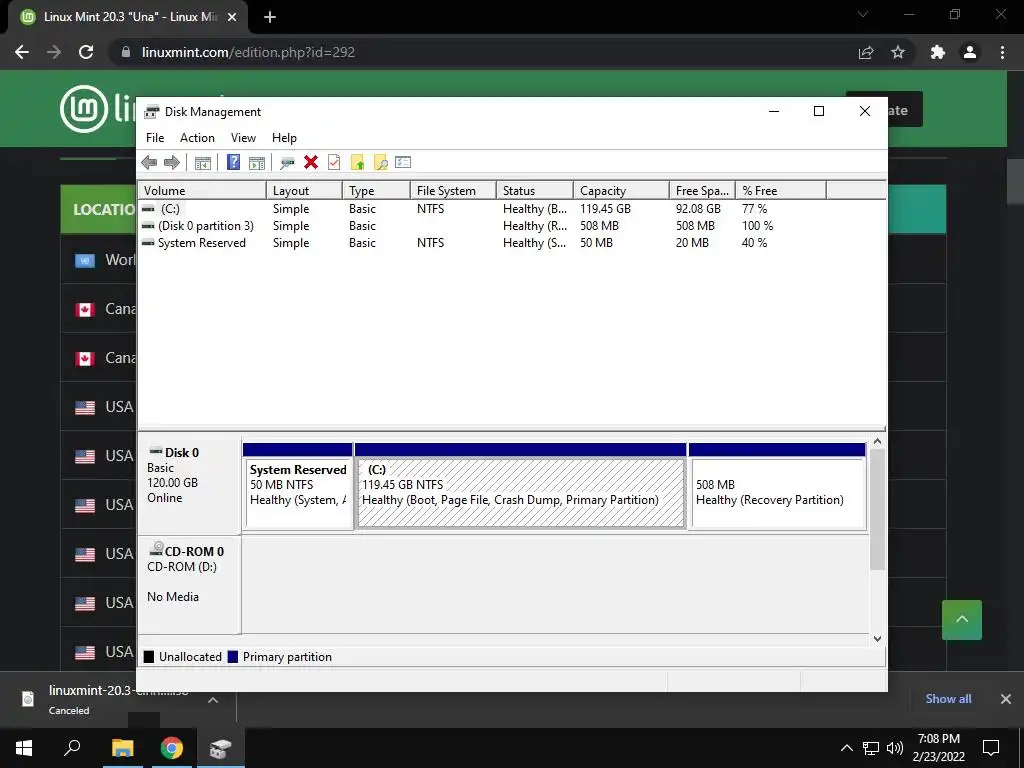Click the disk pane scrollbar down arrow

[878, 639]
